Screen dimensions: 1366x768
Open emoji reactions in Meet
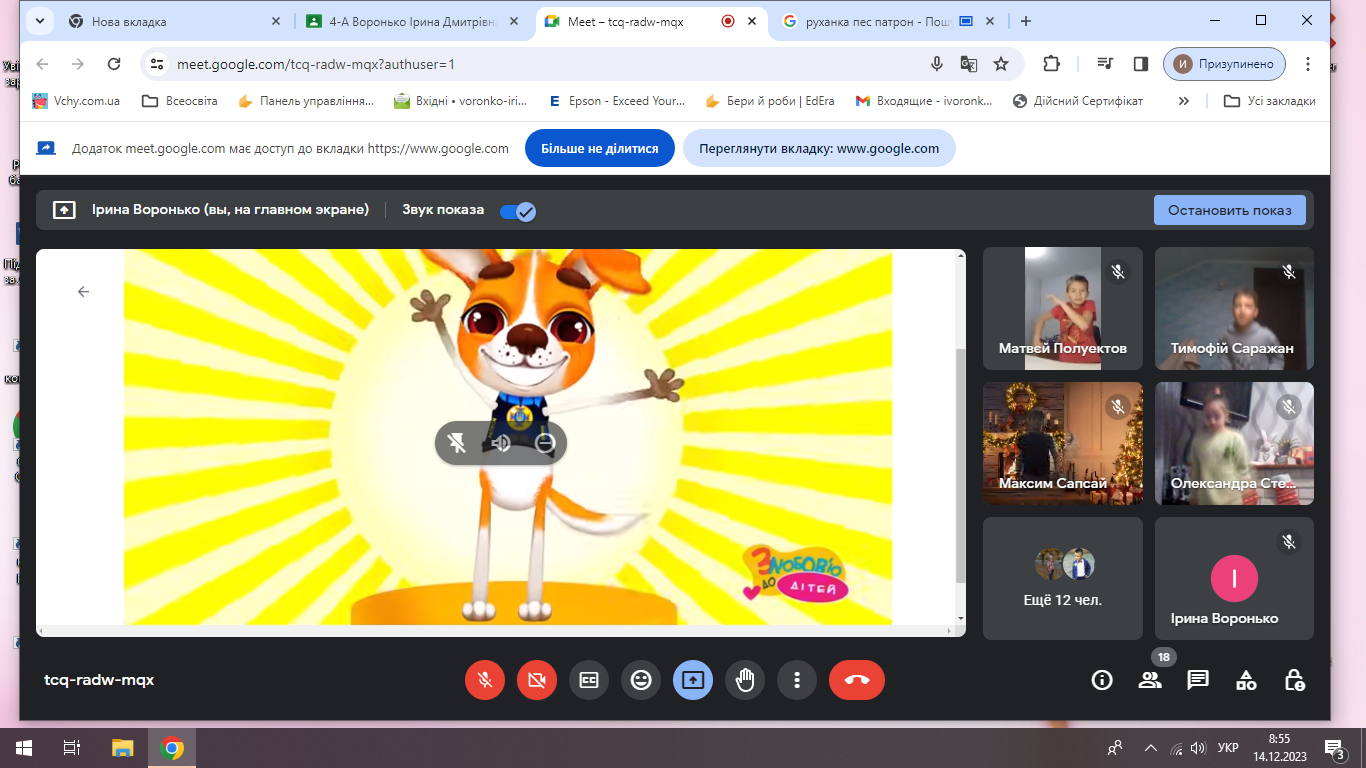pyautogui.click(x=641, y=681)
